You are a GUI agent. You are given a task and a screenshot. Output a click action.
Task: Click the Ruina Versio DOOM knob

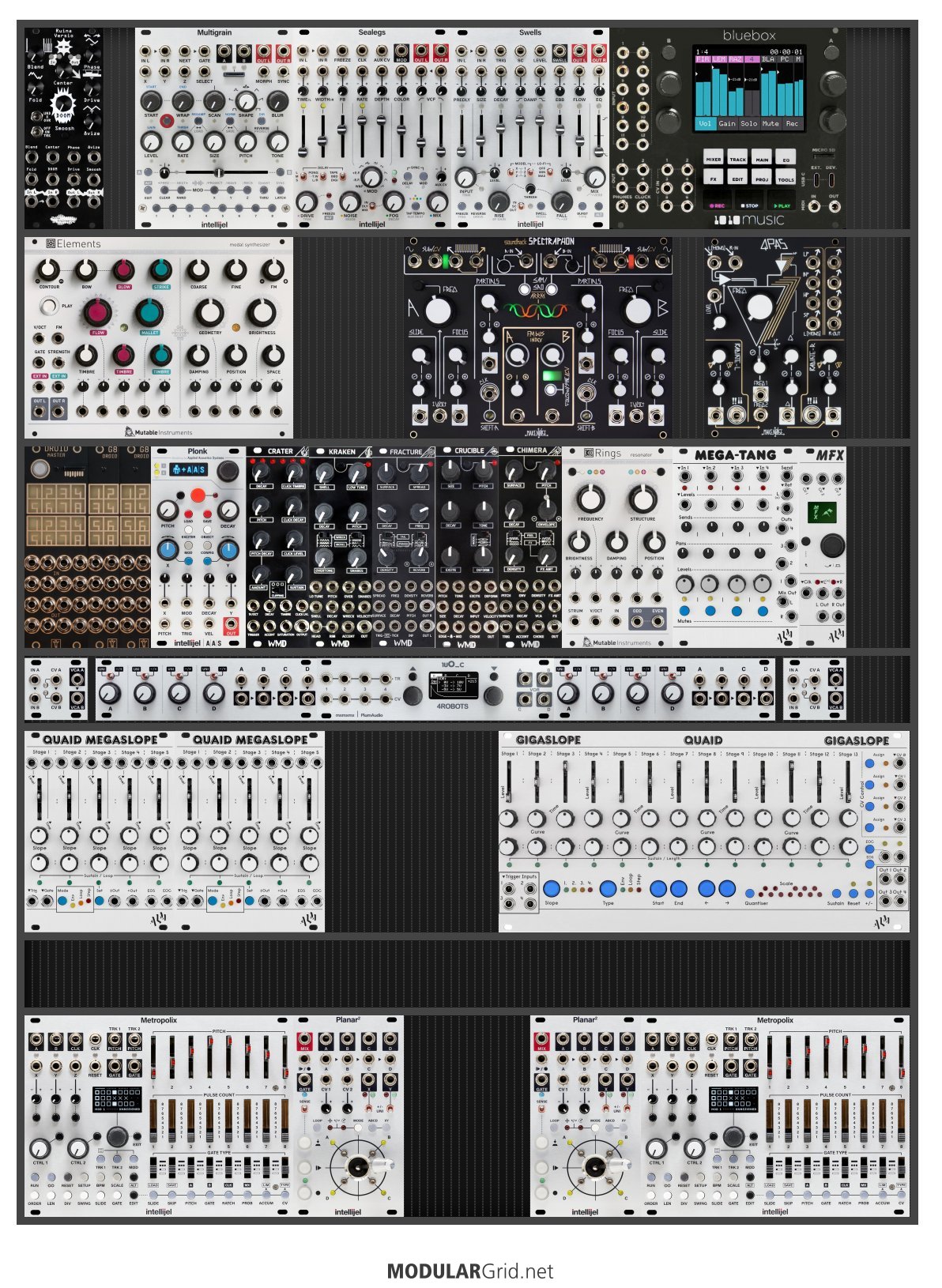click(x=63, y=104)
